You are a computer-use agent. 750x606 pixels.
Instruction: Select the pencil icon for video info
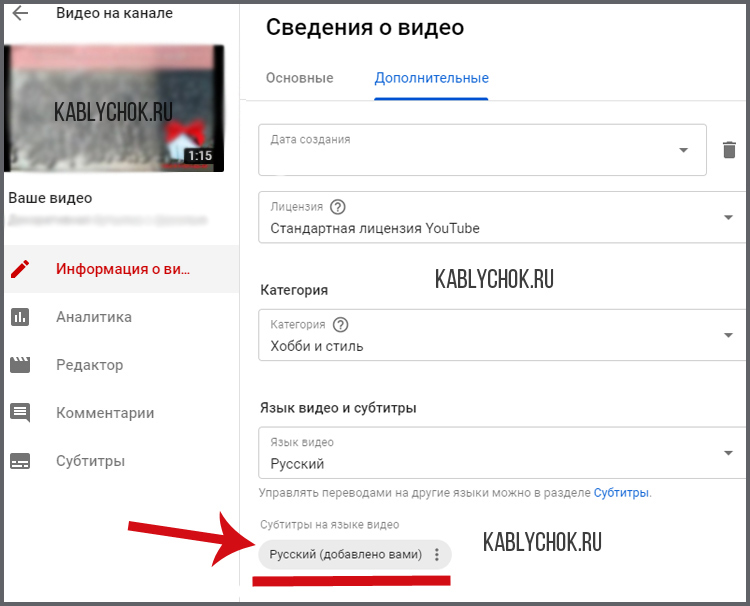pos(20,269)
